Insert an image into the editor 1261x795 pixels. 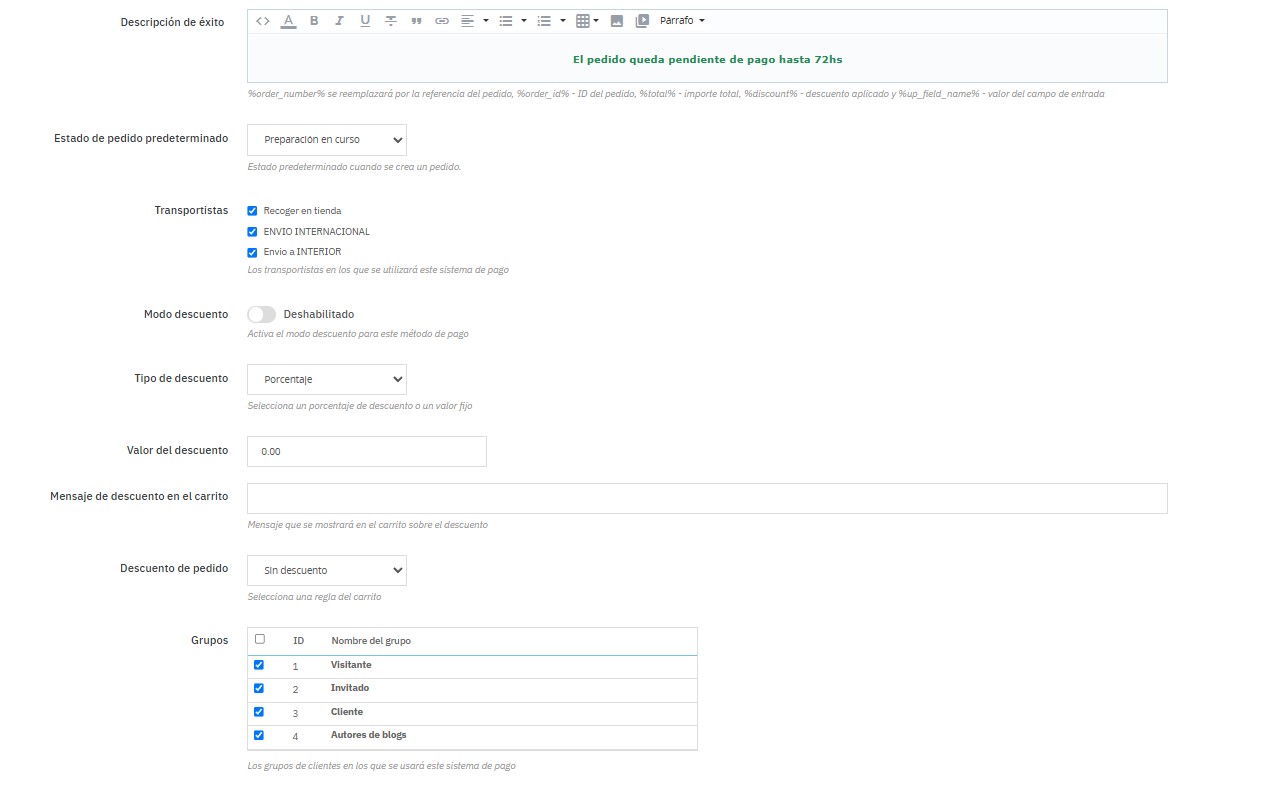click(x=617, y=21)
